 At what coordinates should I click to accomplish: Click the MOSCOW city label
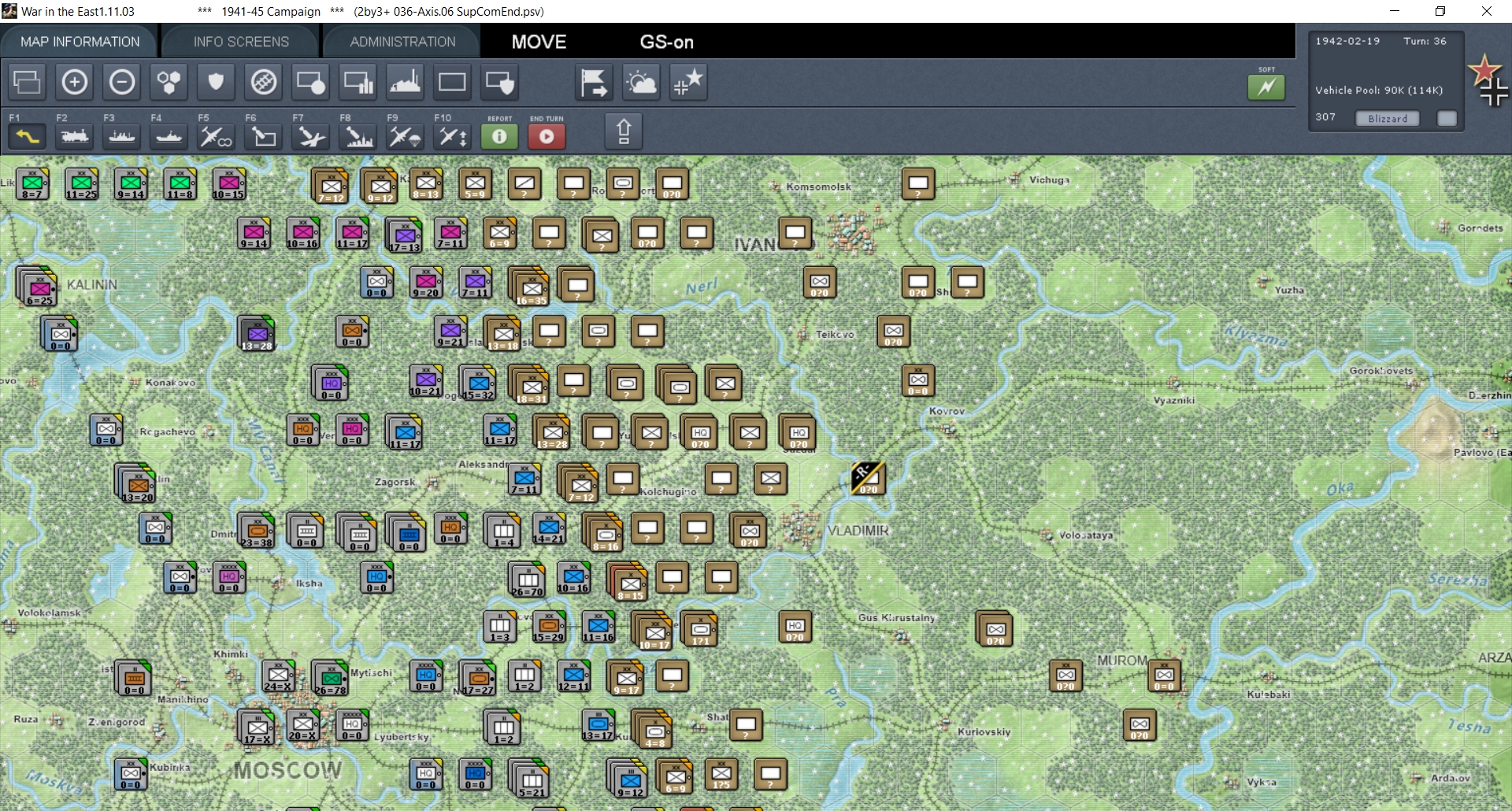point(288,770)
